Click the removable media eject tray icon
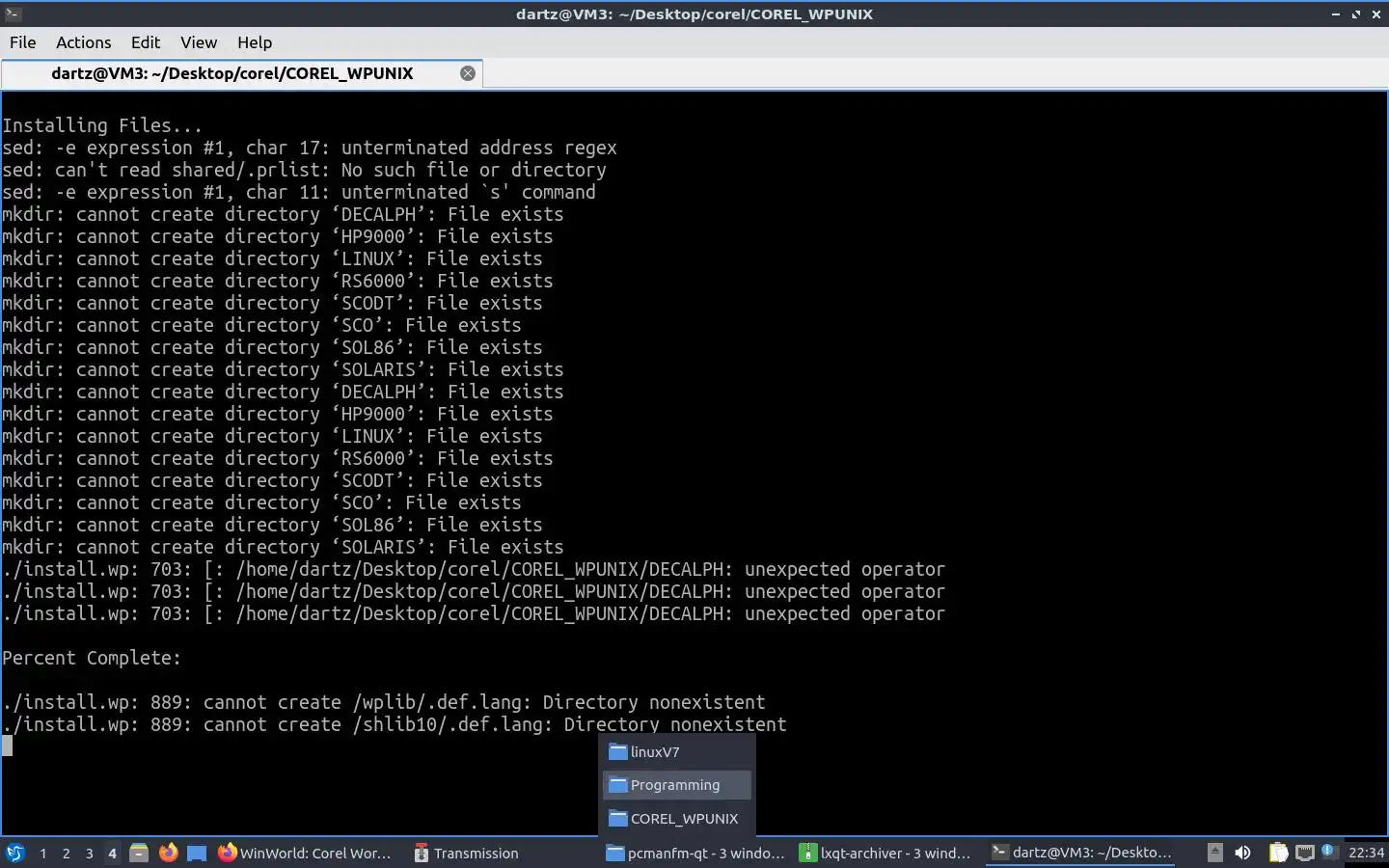Screen dimensions: 1389x868 click(x=1215, y=853)
